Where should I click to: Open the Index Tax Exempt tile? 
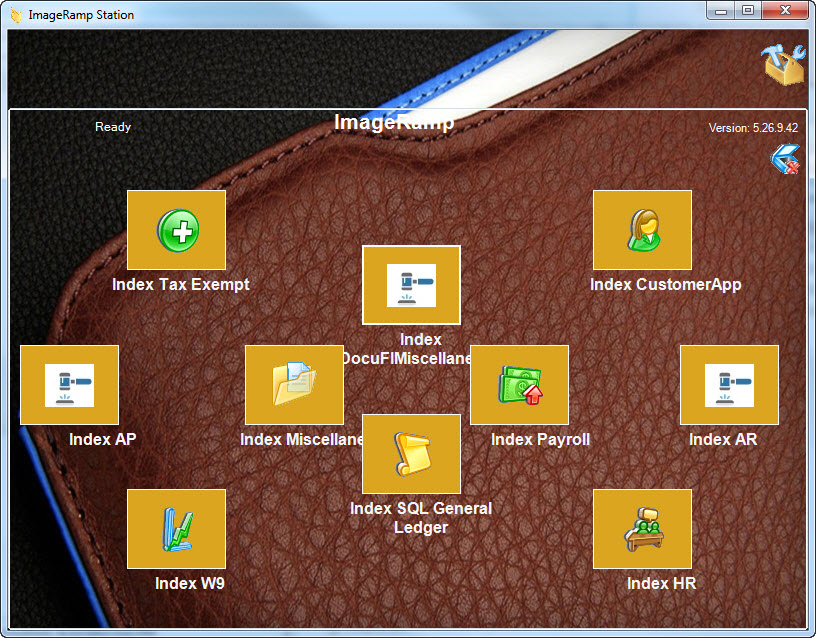[176, 230]
